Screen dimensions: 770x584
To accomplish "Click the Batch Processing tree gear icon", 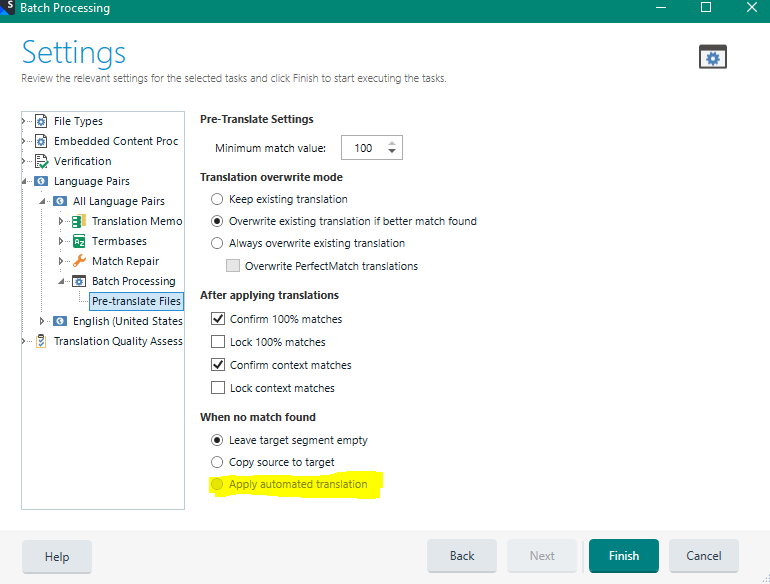I will (79, 281).
